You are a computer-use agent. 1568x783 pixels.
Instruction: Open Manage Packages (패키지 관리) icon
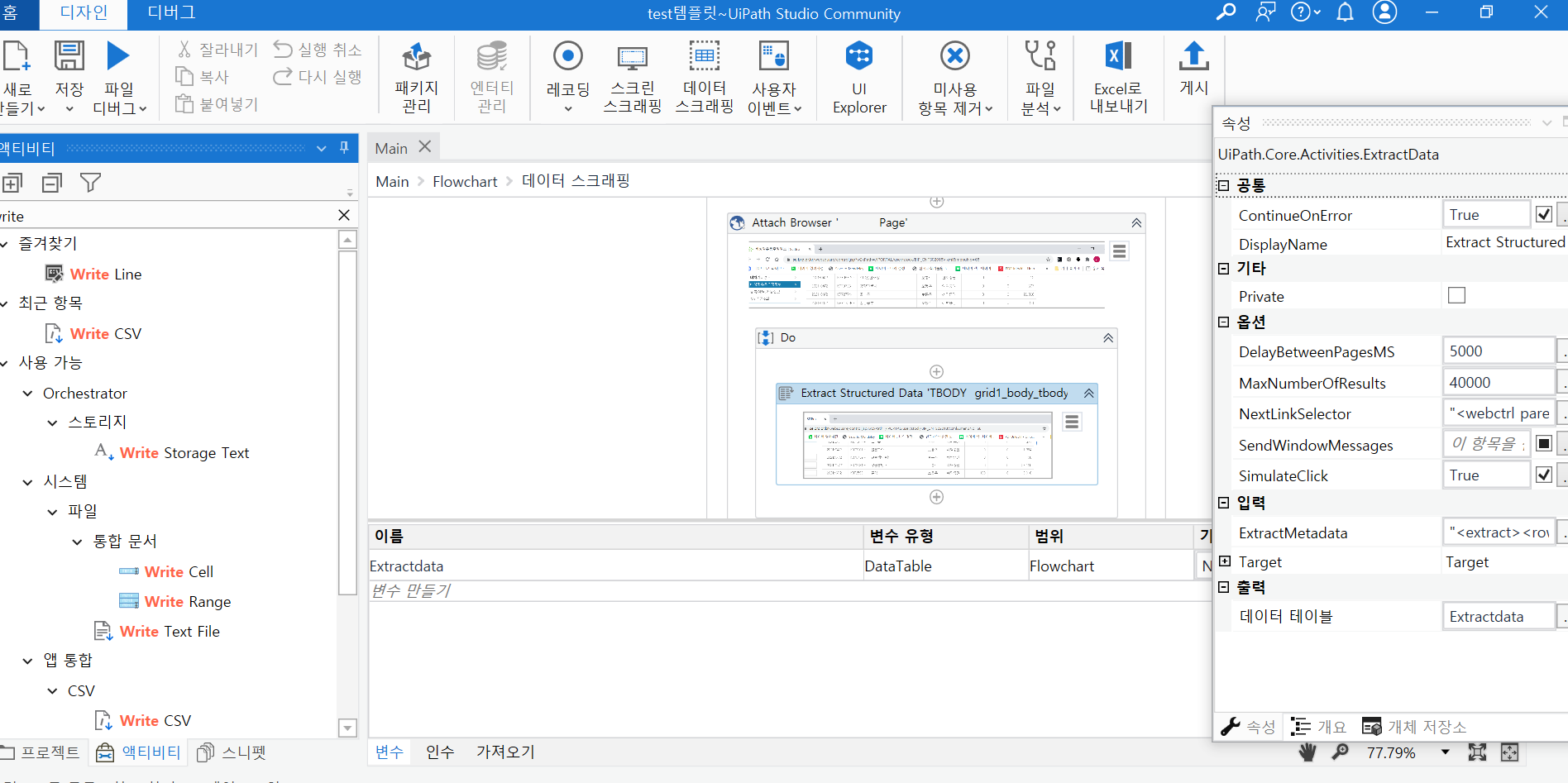click(x=416, y=56)
